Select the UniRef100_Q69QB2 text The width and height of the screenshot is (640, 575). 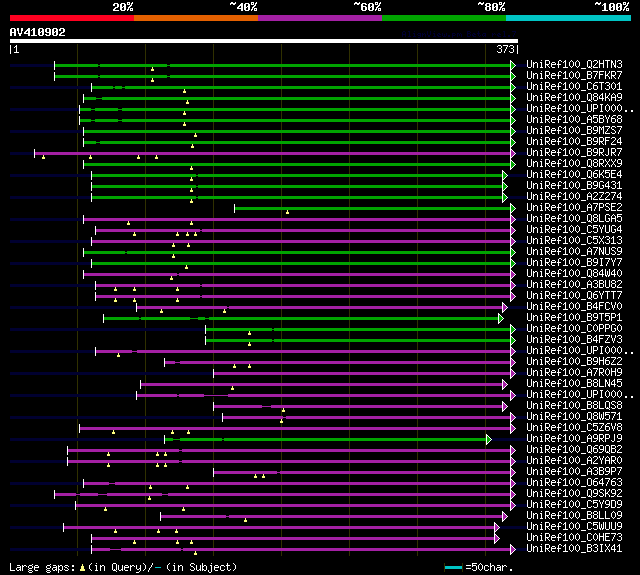(x=574, y=450)
